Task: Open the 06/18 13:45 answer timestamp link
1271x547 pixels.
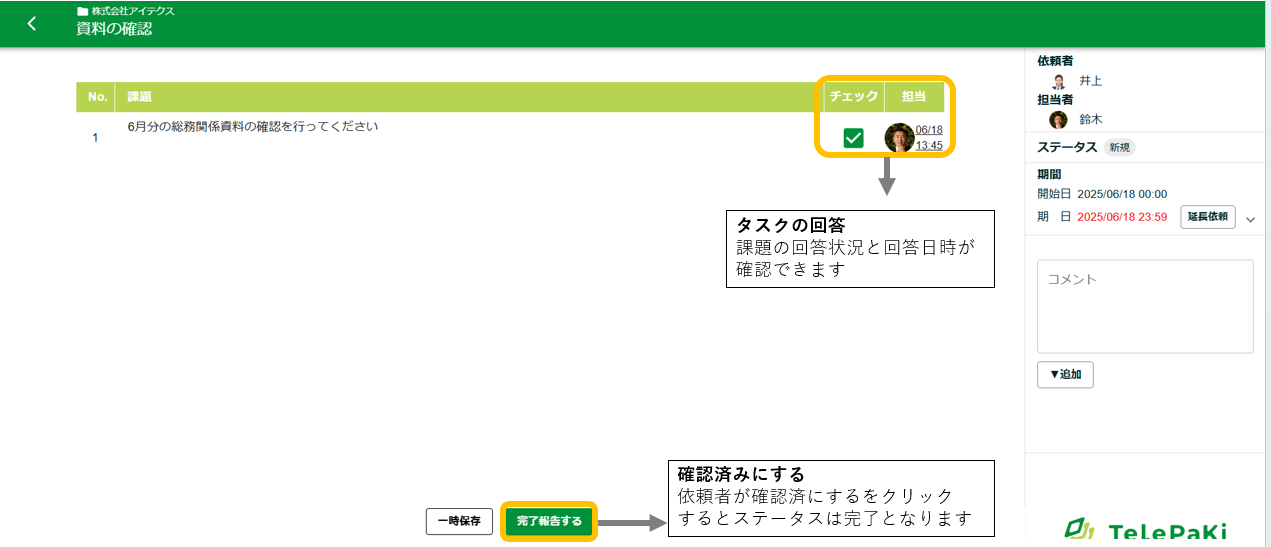Action: 929,138
